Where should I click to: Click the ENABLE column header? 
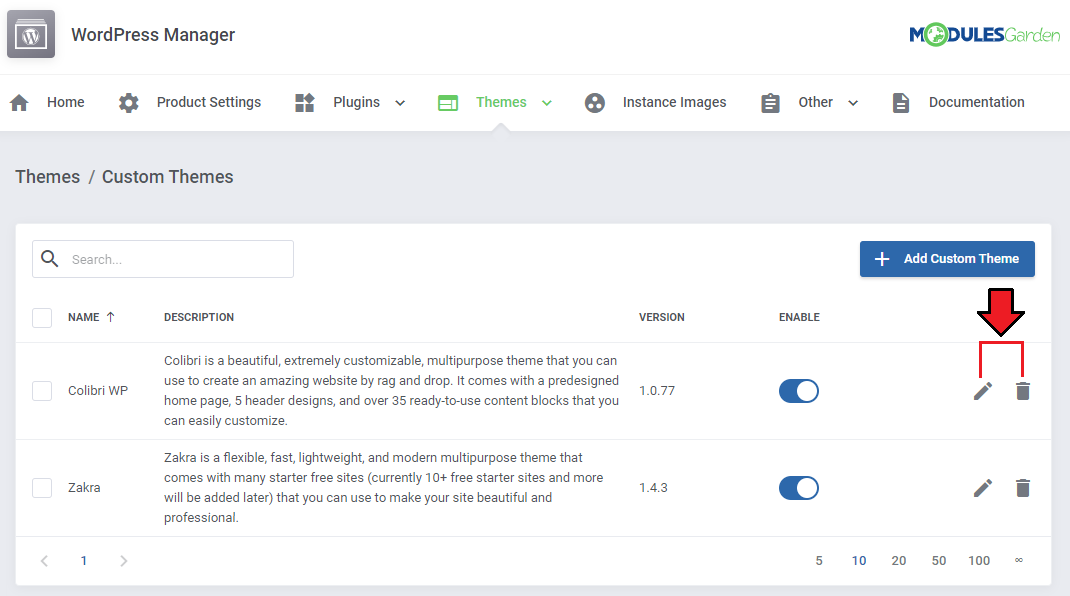click(x=799, y=317)
